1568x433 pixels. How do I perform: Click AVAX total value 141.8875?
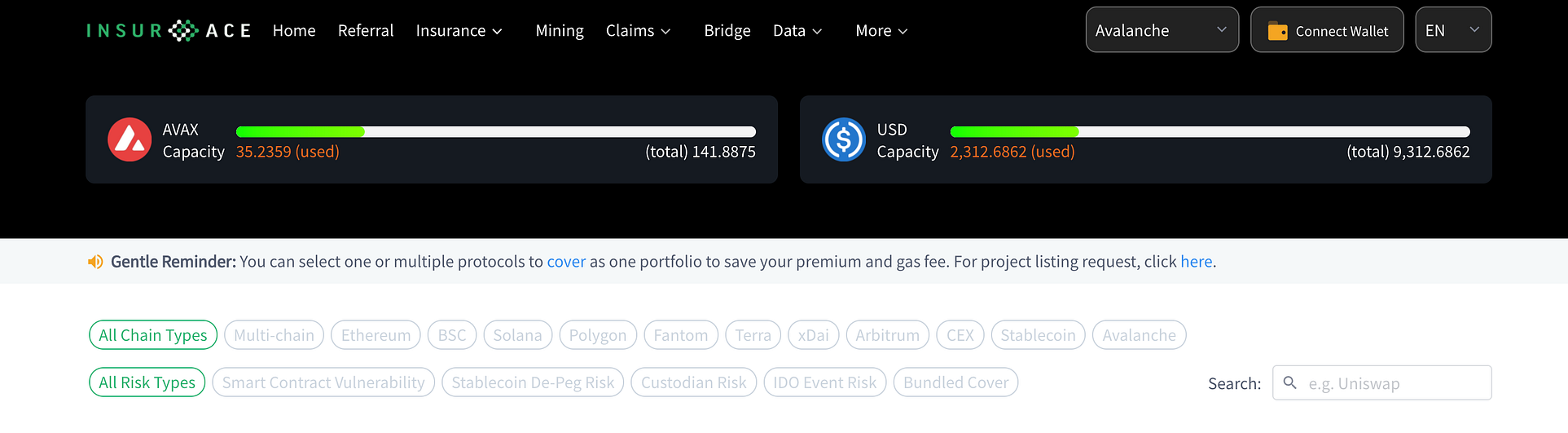(x=701, y=152)
